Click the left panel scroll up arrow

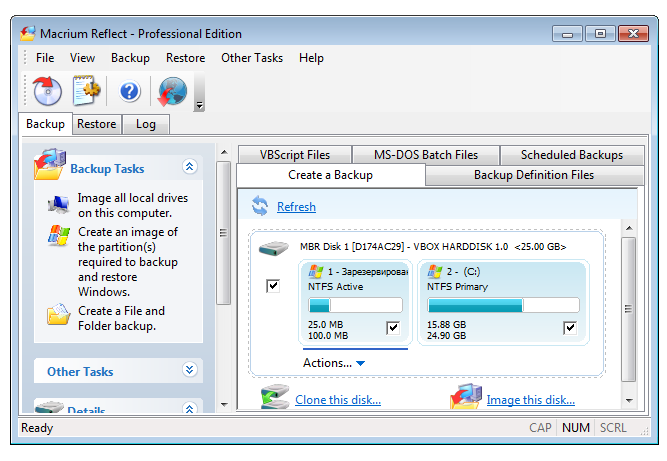tap(224, 152)
